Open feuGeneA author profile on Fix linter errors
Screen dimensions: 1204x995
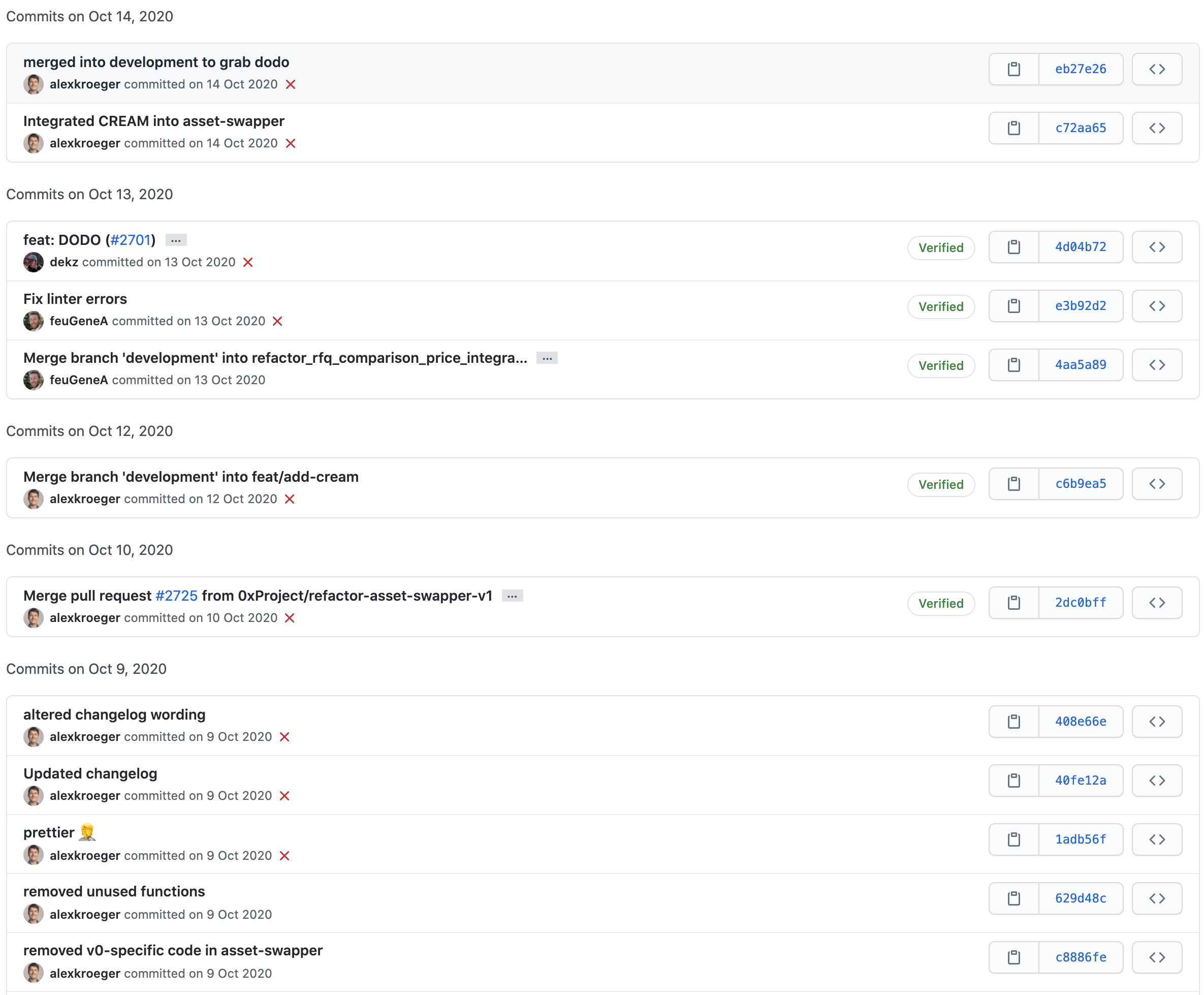(79, 321)
